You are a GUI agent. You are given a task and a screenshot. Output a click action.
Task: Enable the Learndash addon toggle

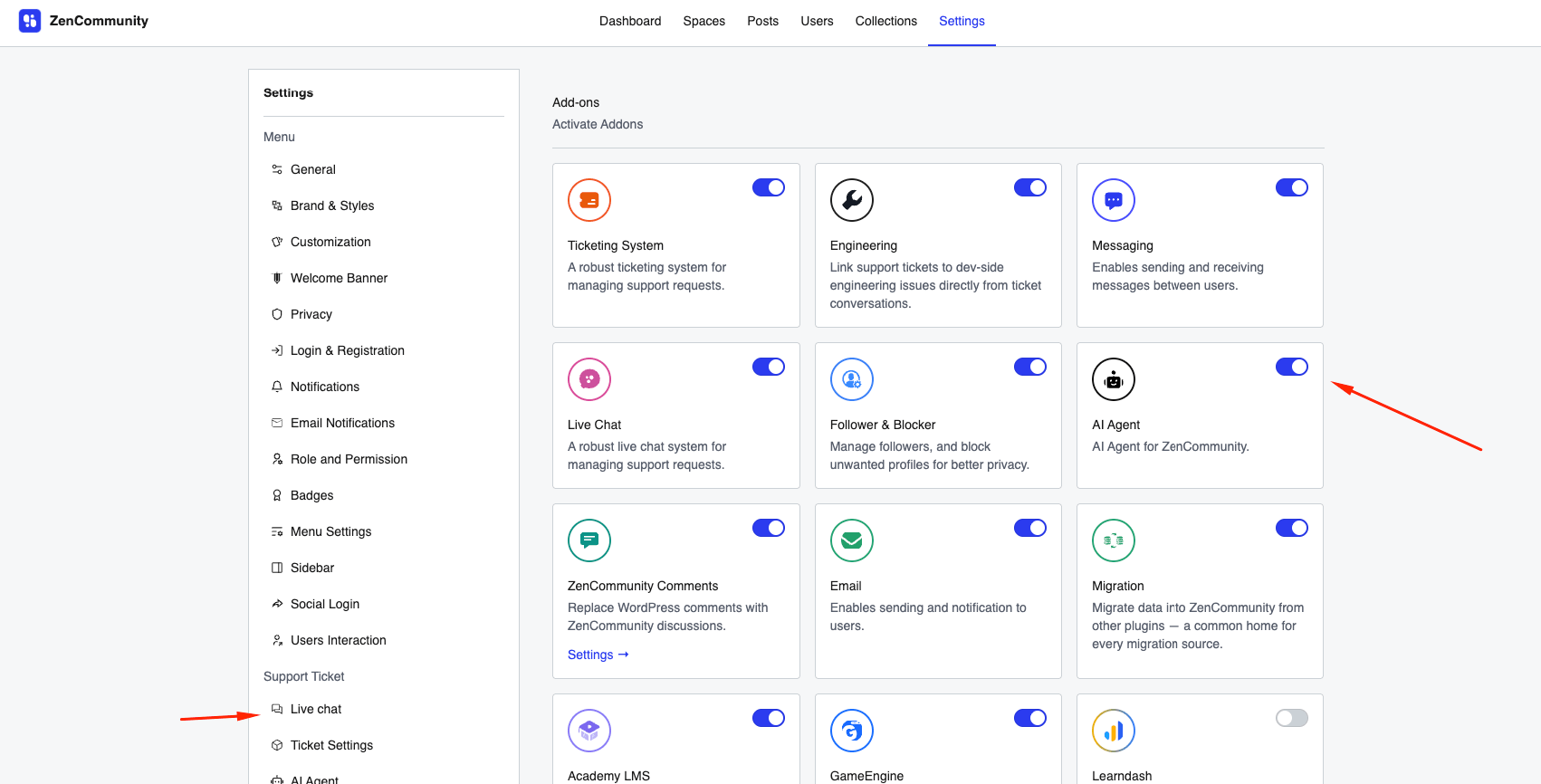pos(1292,718)
